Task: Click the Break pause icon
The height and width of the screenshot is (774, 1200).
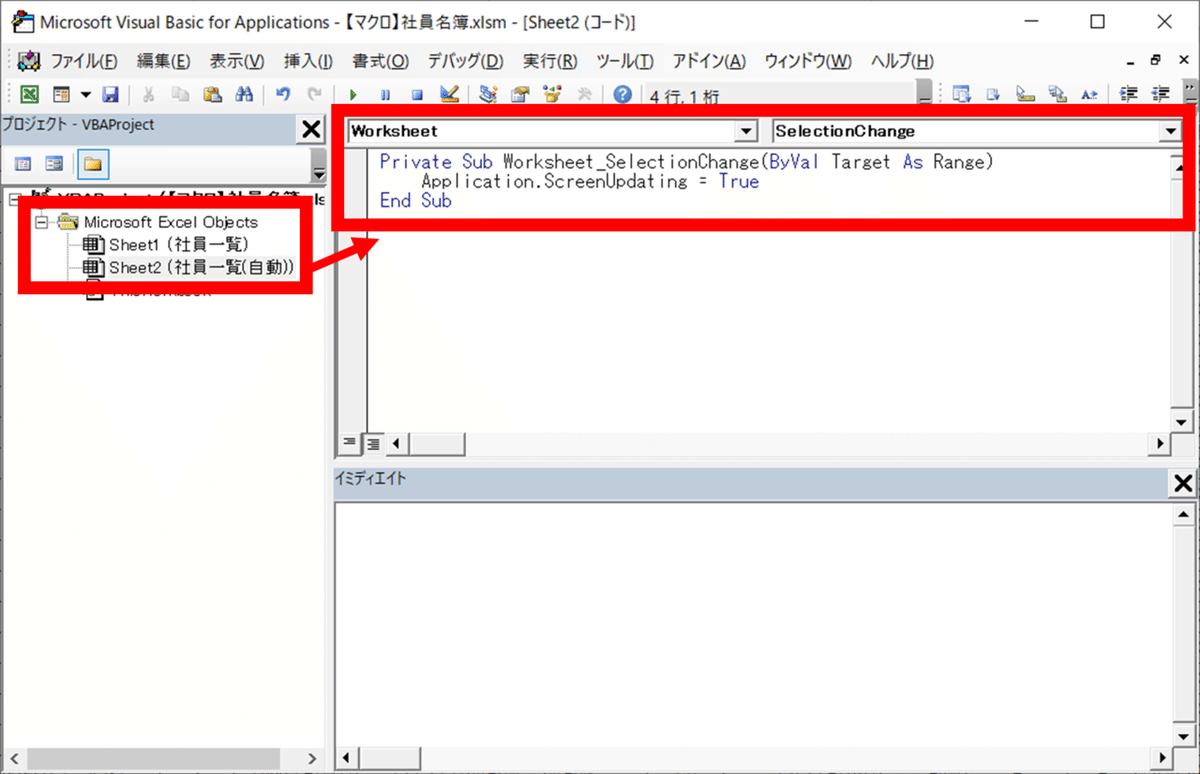Action: (386, 95)
